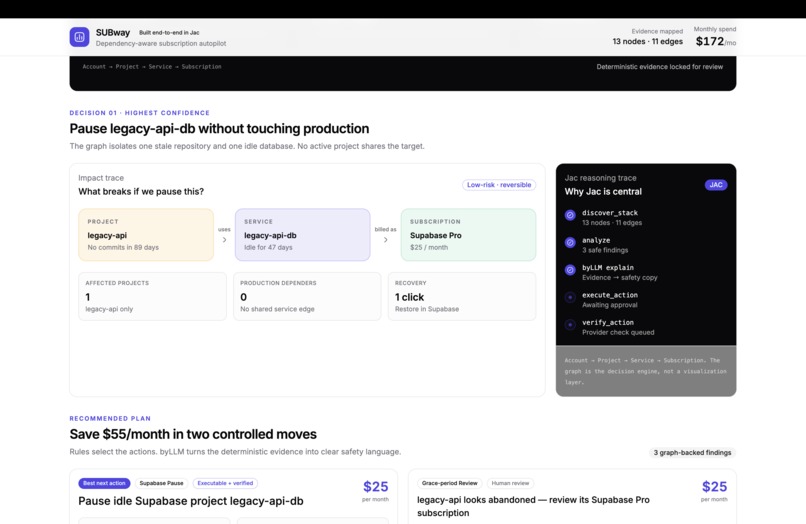The image size is (806, 524).
Task: Select the 'Best next action' tag
Action: pos(104,483)
